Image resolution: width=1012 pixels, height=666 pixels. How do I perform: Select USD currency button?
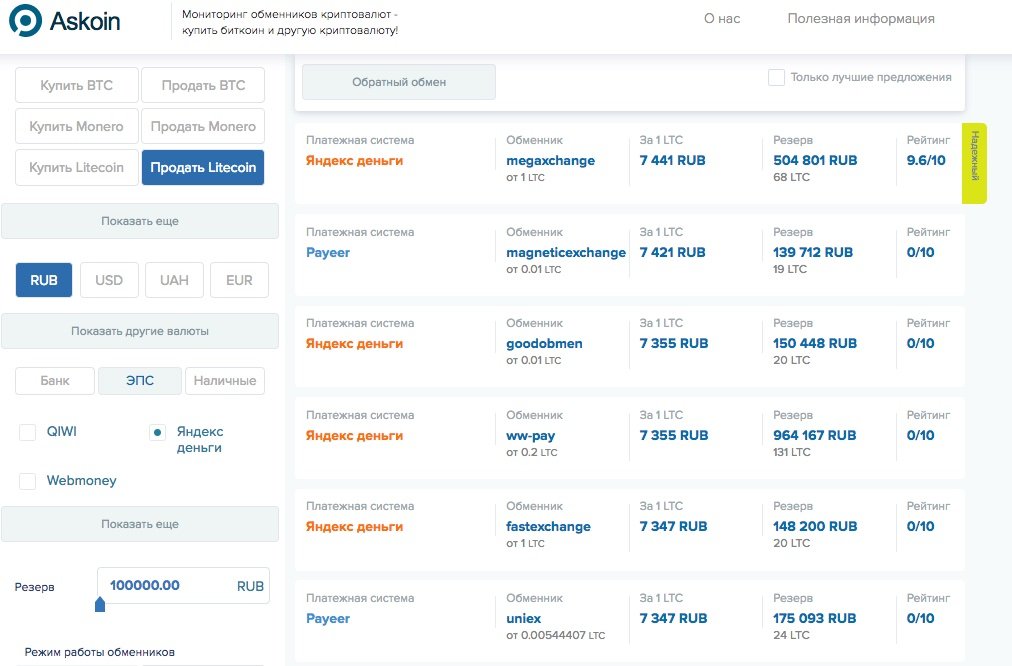(x=109, y=280)
